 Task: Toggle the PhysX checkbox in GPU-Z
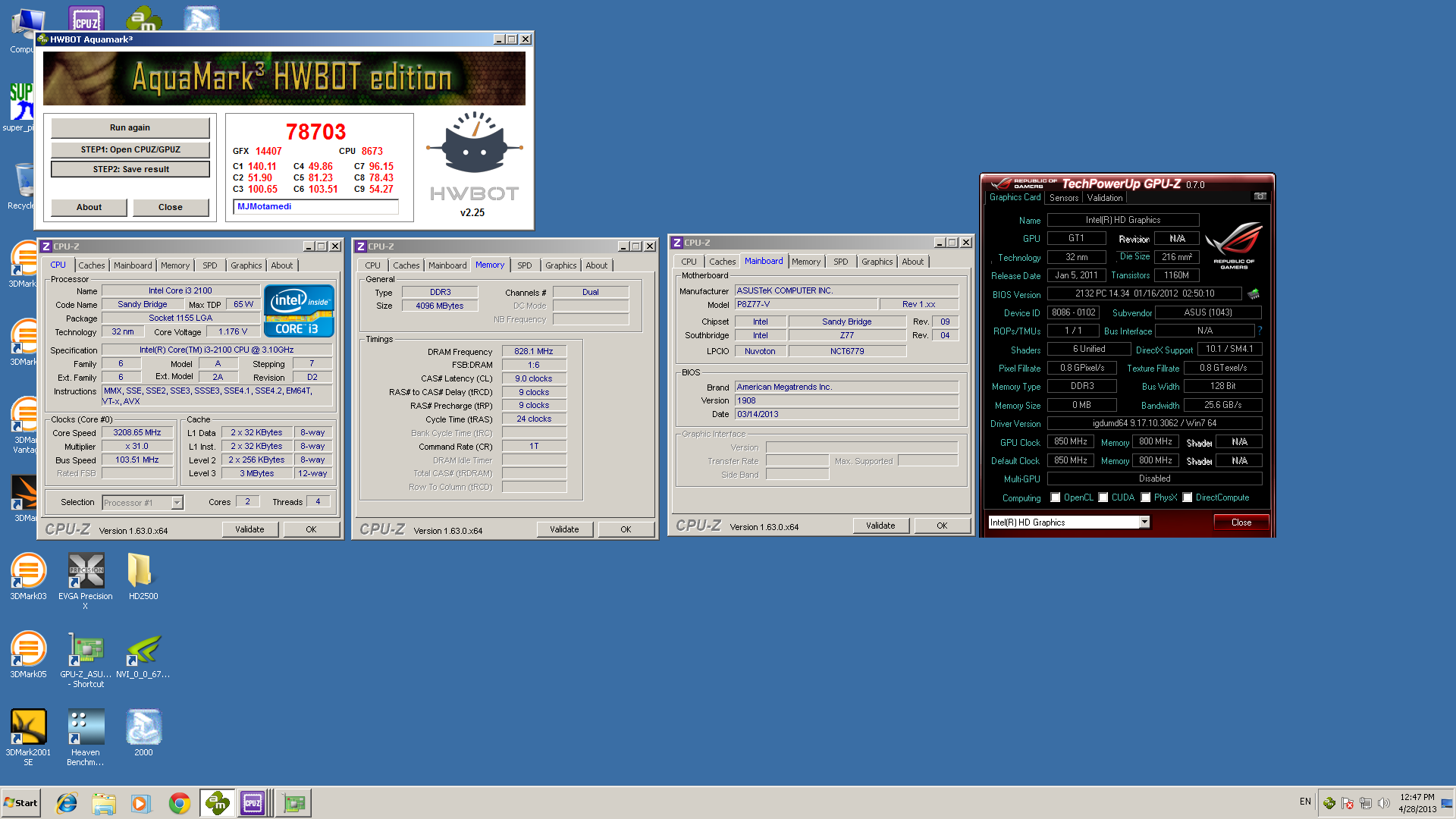[x=1146, y=497]
